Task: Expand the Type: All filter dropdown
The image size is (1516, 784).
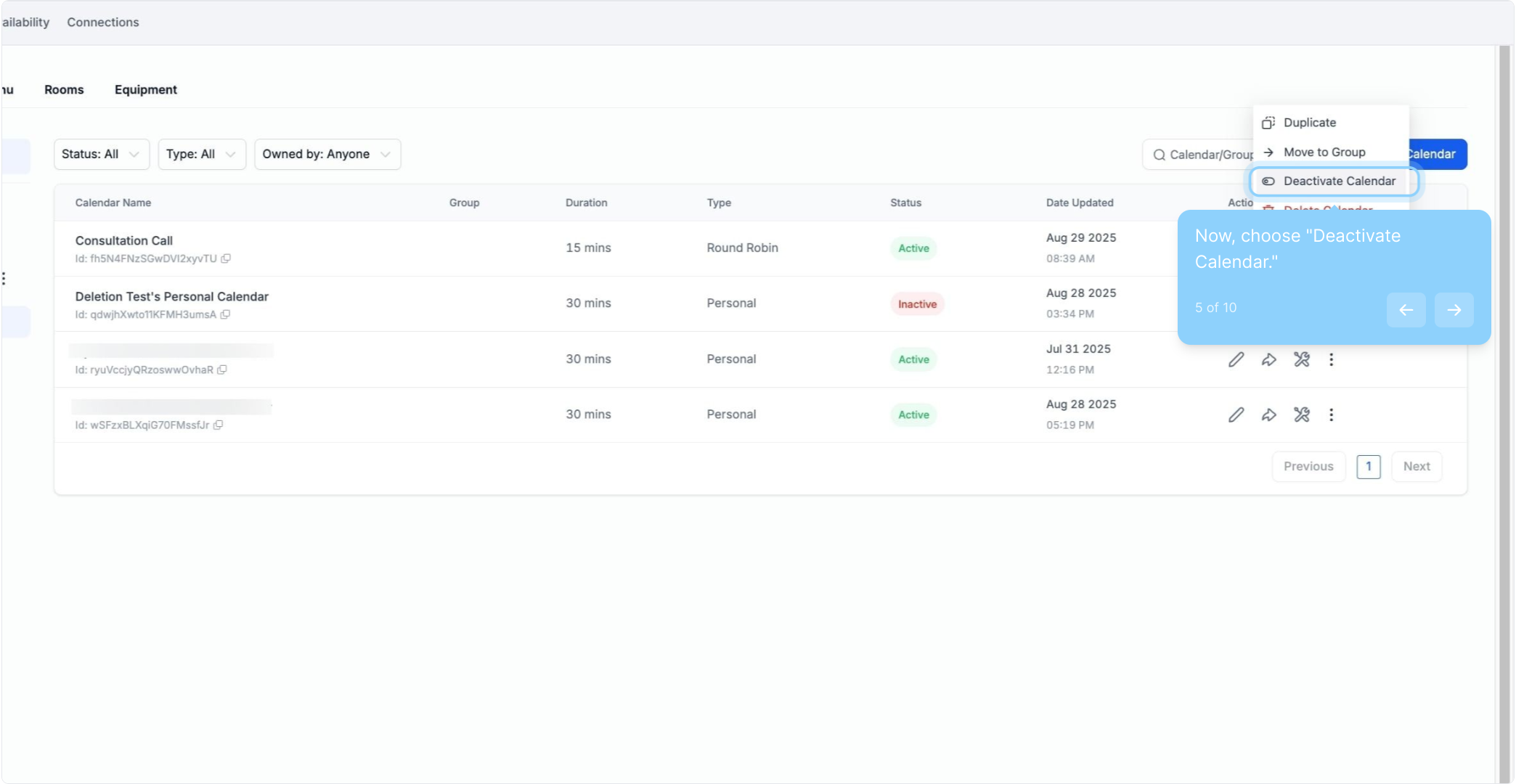Action: 201,154
